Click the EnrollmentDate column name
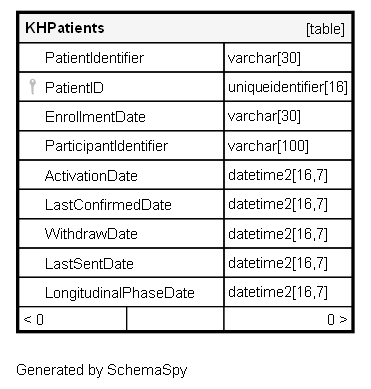The height and width of the screenshot is (389, 371). (95, 117)
